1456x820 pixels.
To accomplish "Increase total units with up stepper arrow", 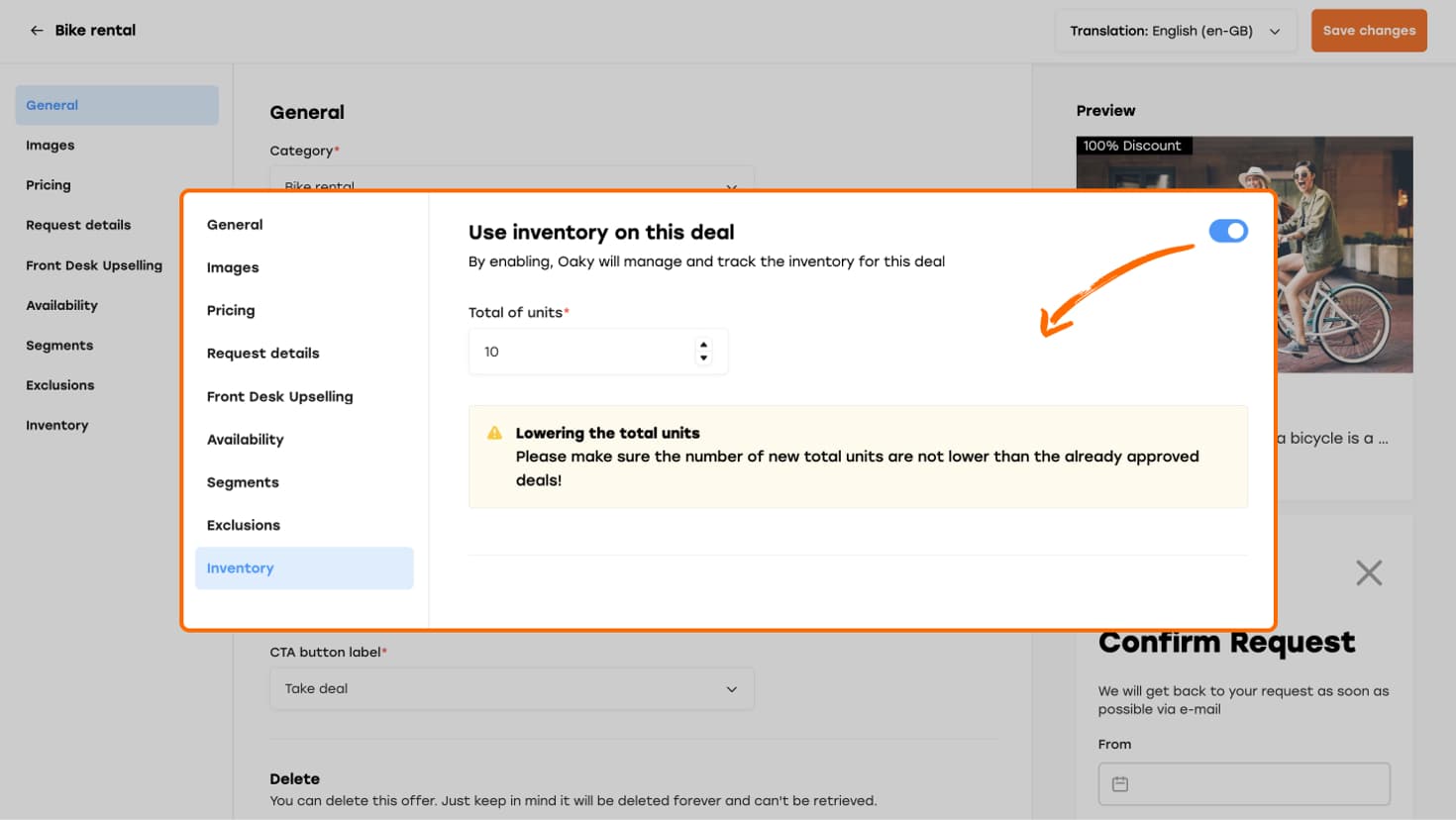I will click(704, 345).
